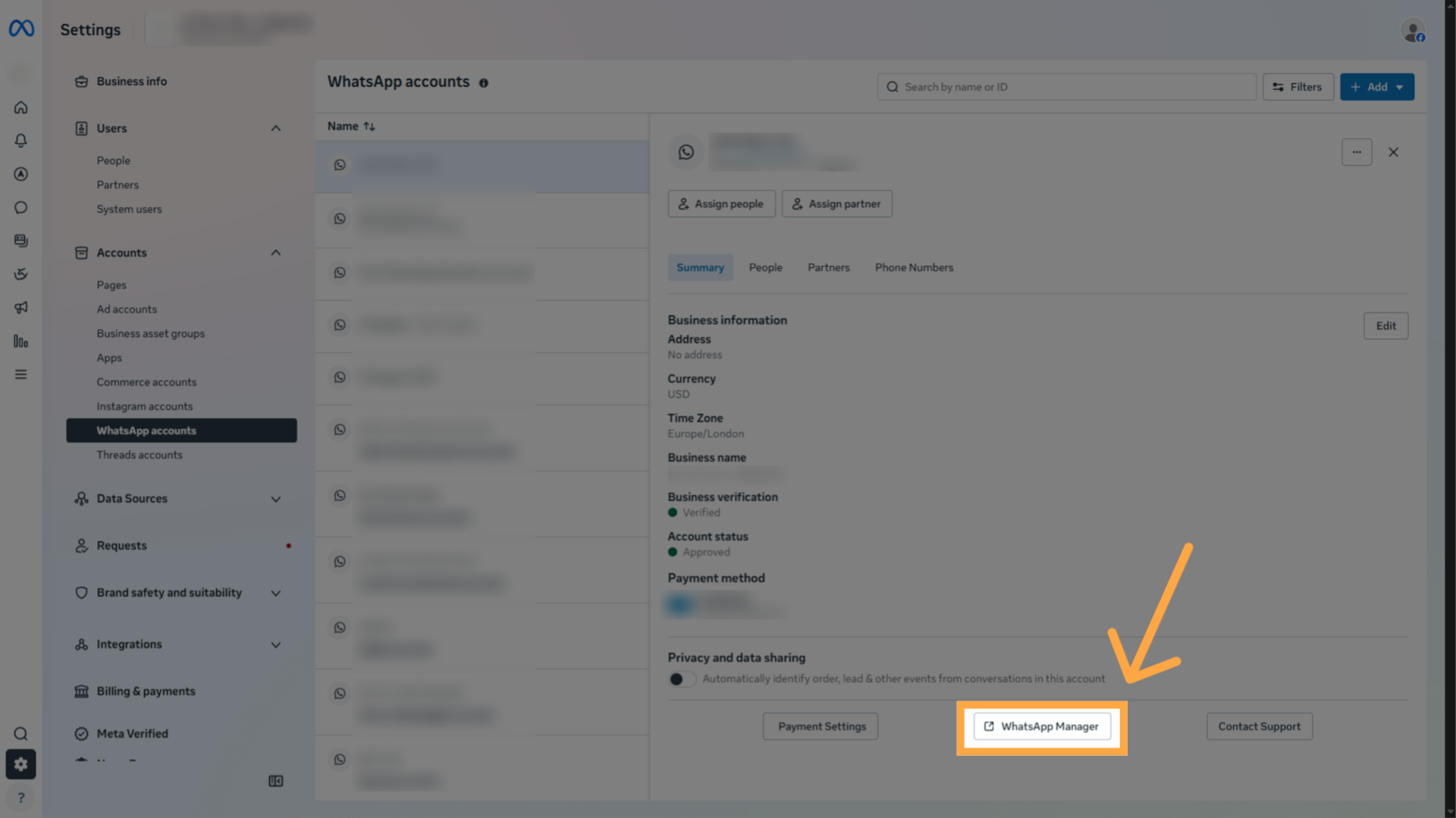Screen dimensions: 1456x818
Task: Open the three-dots more options button
Action: (x=1357, y=152)
